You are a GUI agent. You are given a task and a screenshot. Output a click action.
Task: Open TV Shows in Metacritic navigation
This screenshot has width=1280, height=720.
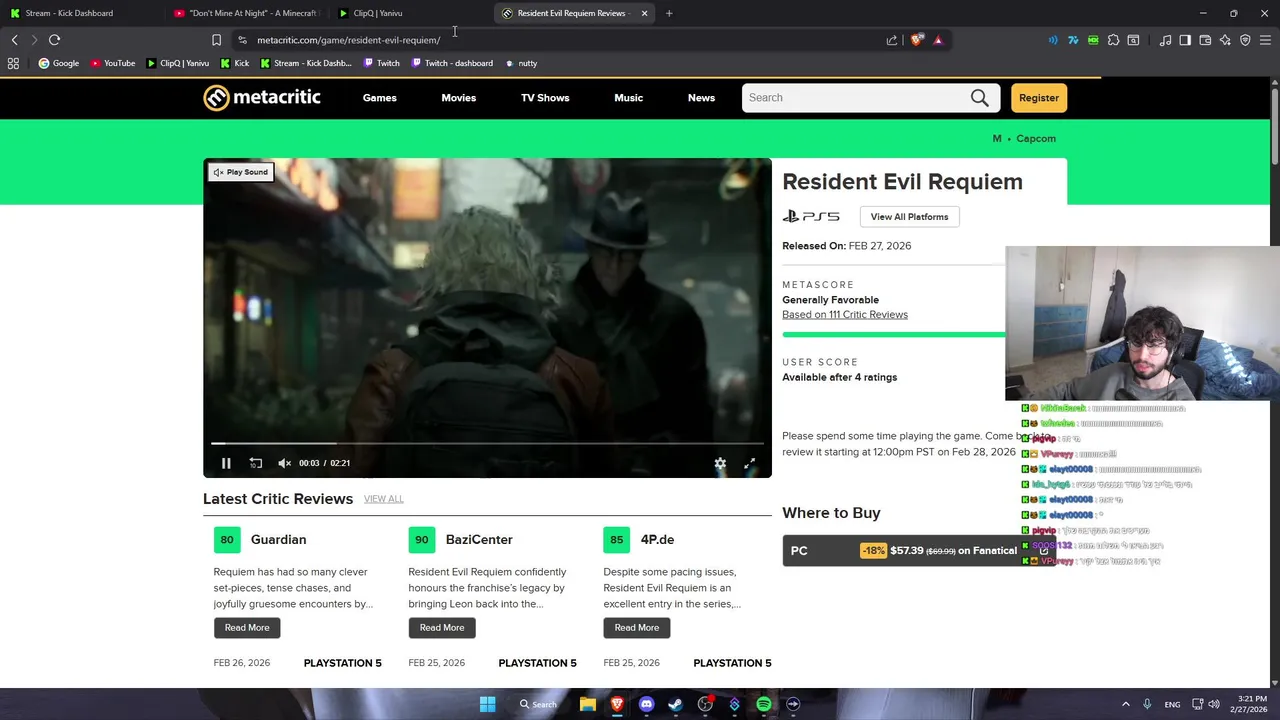pos(545,98)
